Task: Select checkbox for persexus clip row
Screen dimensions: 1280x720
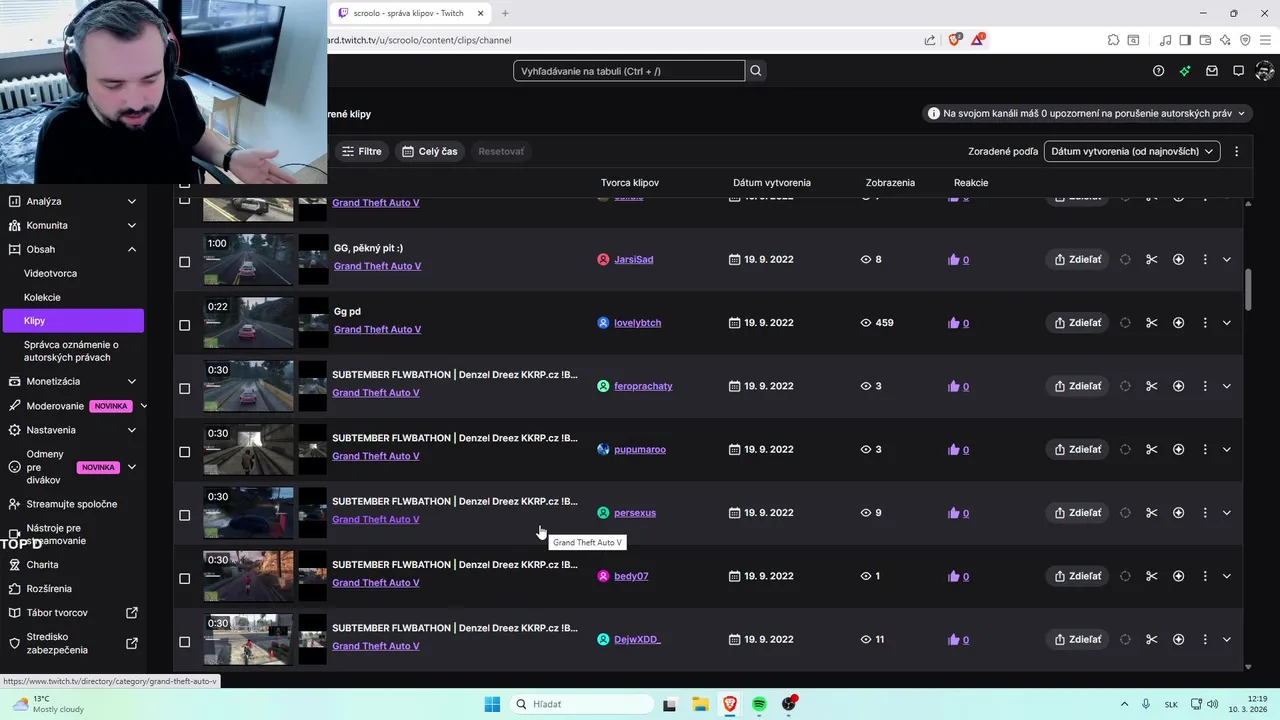Action: click(184, 515)
